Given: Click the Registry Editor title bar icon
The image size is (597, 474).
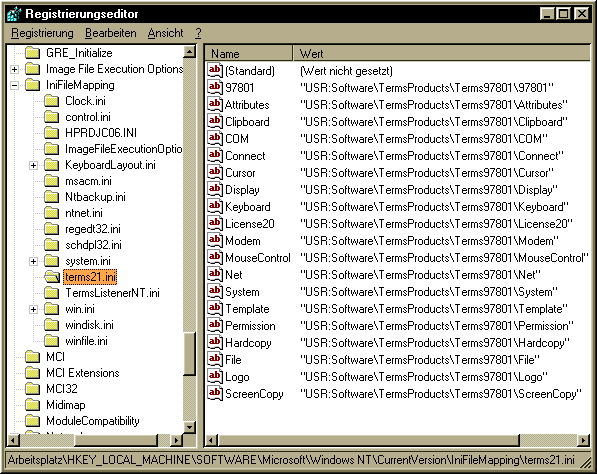Looking at the screenshot, I should [14, 14].
